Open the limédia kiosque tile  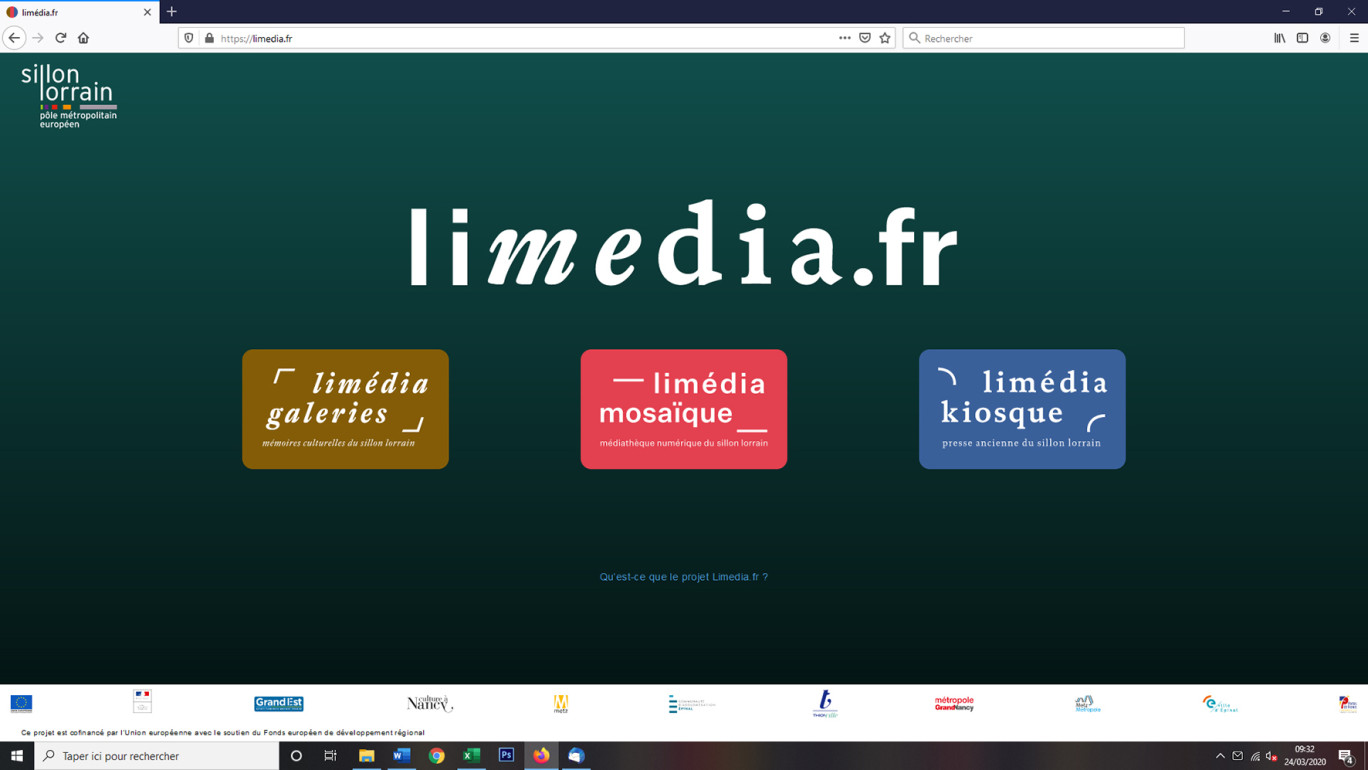pos(1022,409)
